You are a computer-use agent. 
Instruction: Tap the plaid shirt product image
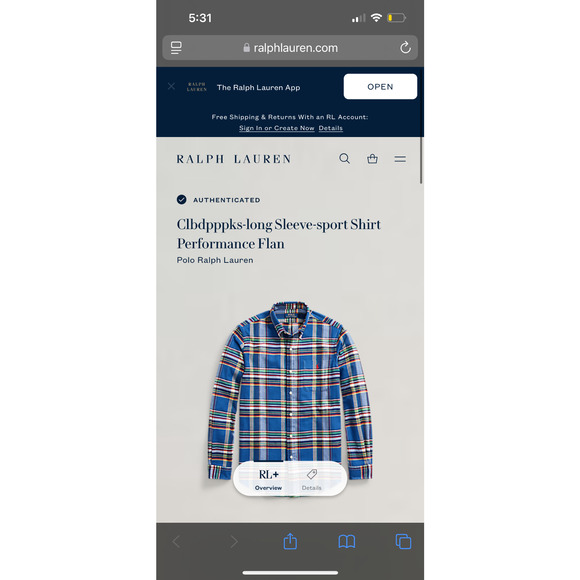(x=290, y=392)
